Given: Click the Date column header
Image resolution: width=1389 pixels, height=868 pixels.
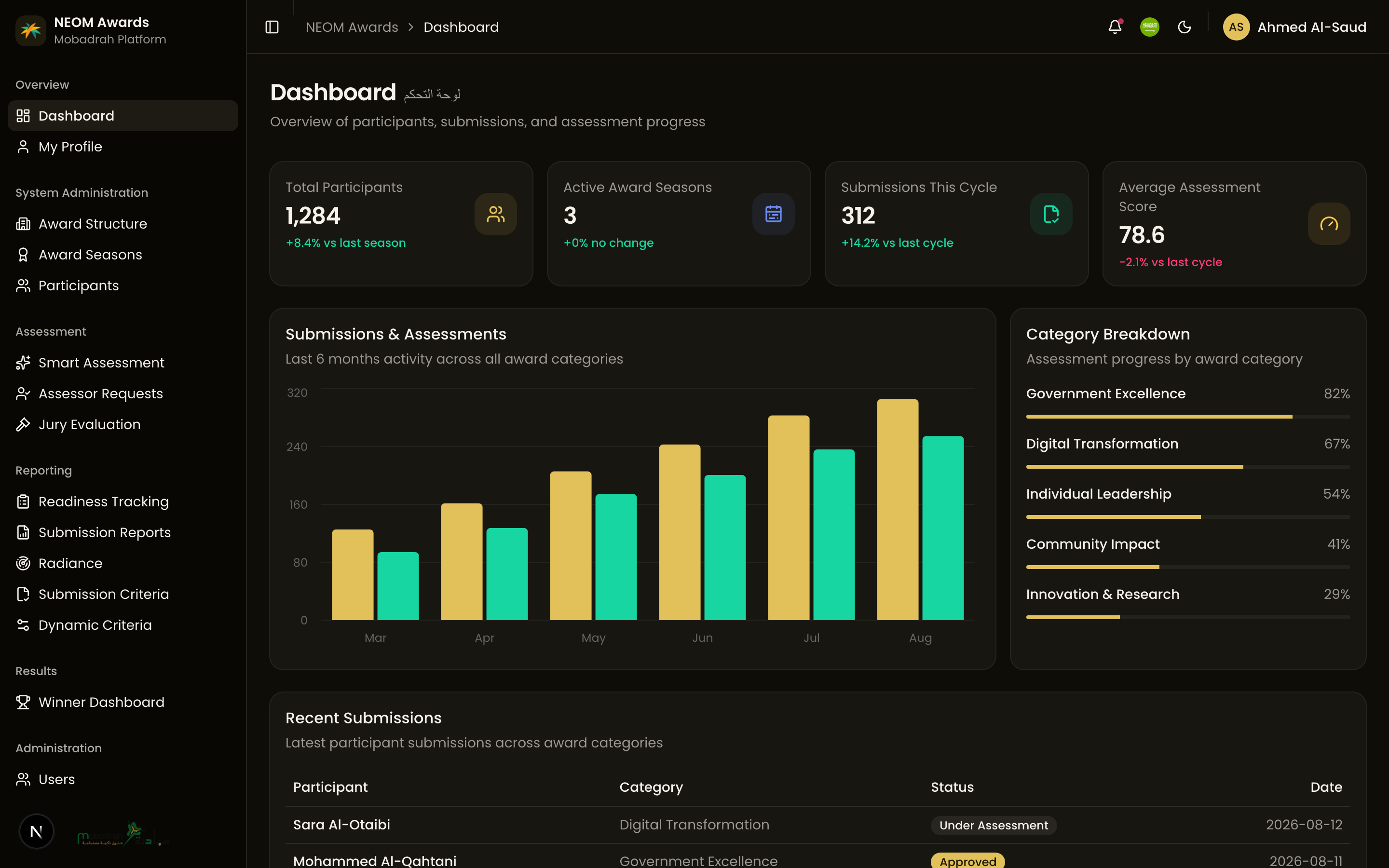Looking at the screenshot, I should pyautogui.click(x=1326, y=787).
